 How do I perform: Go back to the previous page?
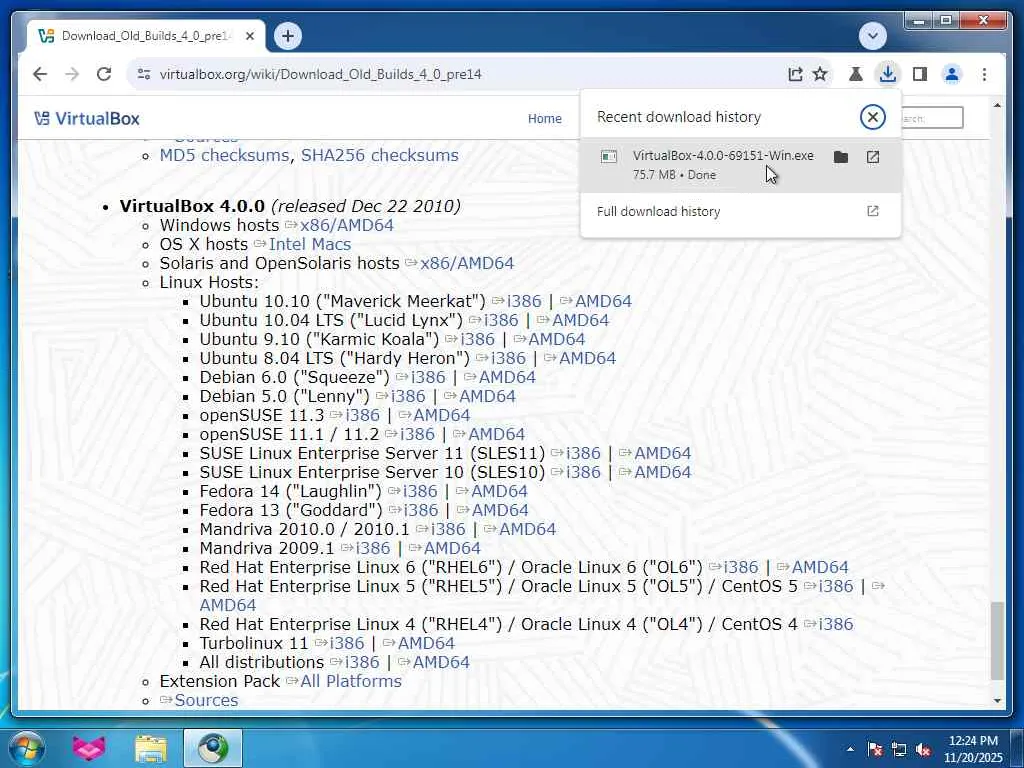tap(40, 74)
